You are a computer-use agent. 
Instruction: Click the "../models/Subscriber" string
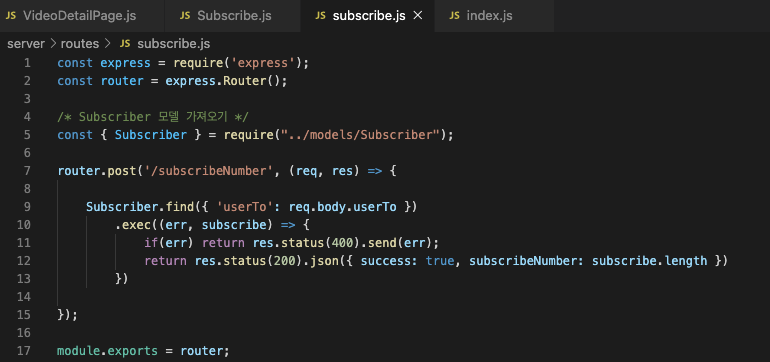[x=360, y=135]
